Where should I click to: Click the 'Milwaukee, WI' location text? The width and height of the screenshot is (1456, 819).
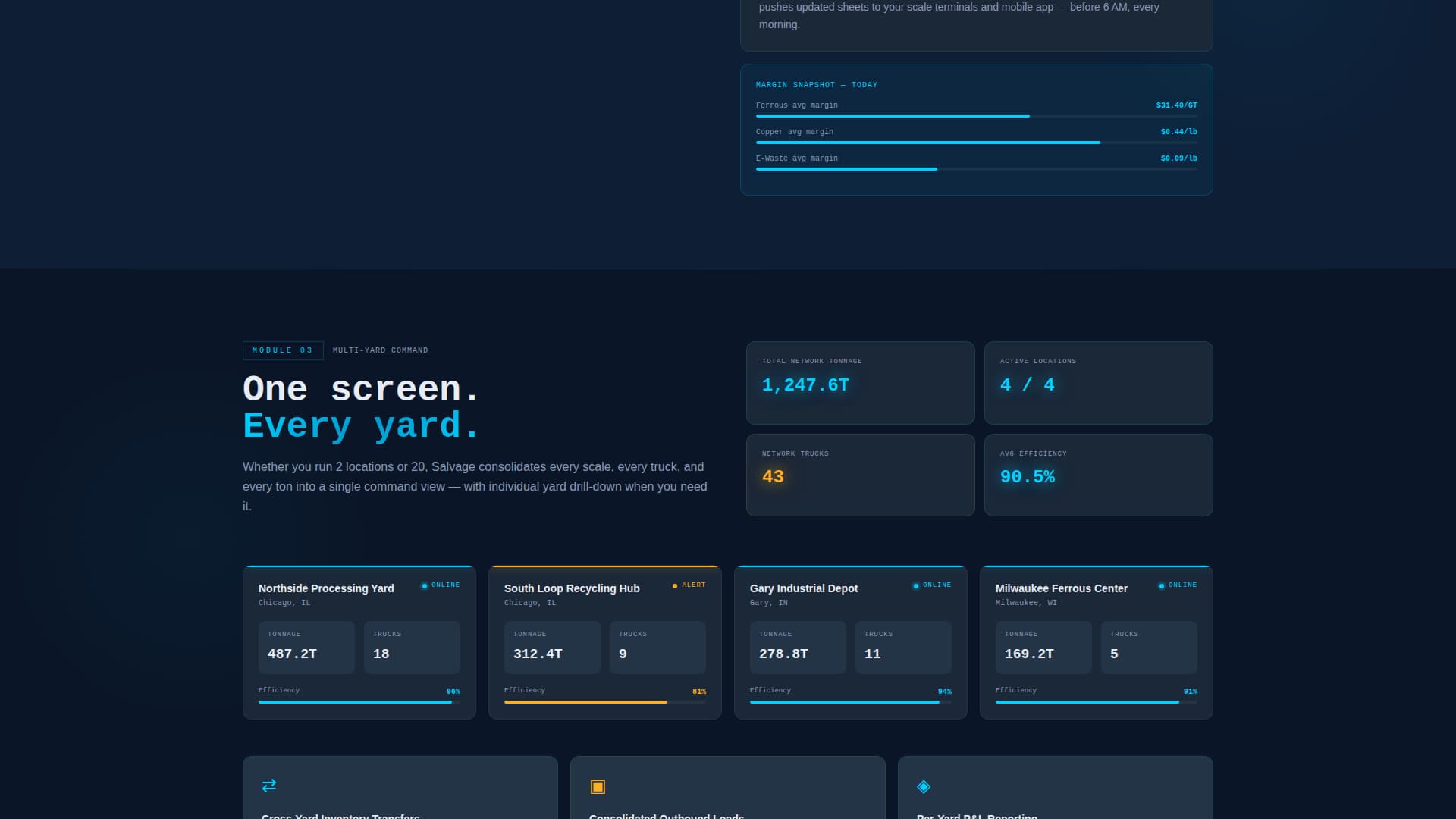[x=1026, y=603]
